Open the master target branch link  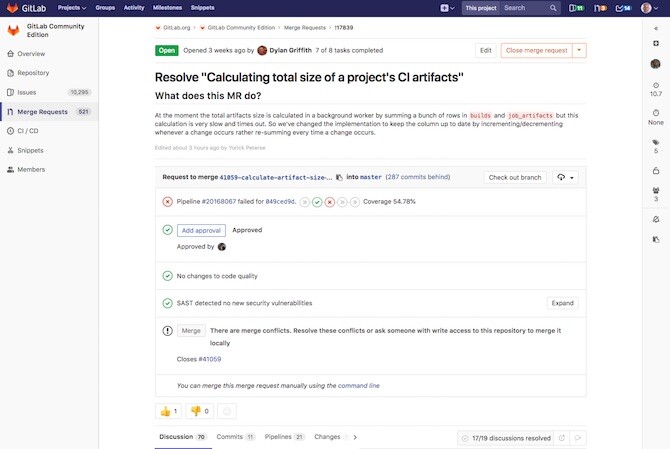(370, 177)
